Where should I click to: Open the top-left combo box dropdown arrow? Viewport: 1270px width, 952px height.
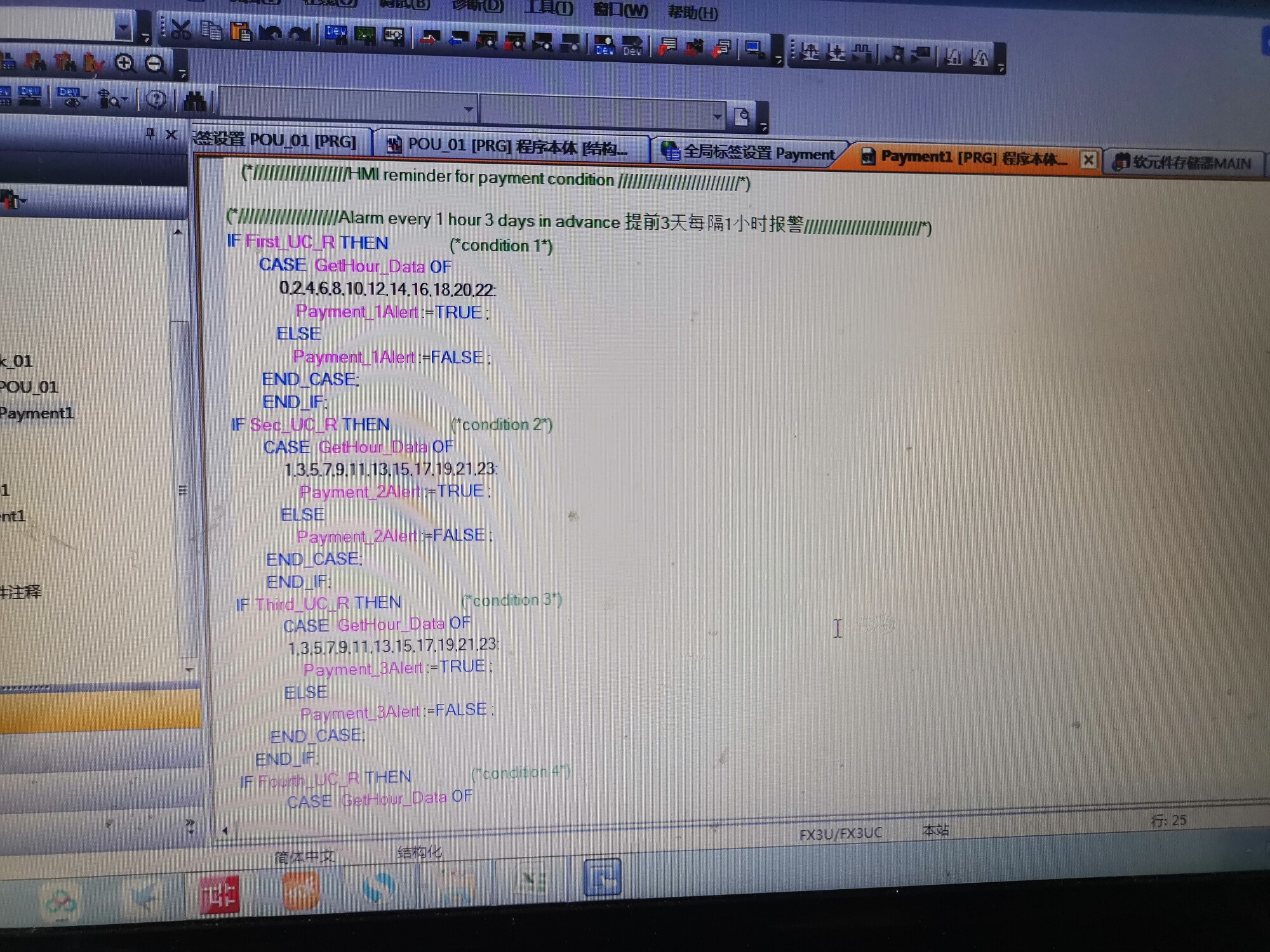pyautogui.click(x=124, y=28)
